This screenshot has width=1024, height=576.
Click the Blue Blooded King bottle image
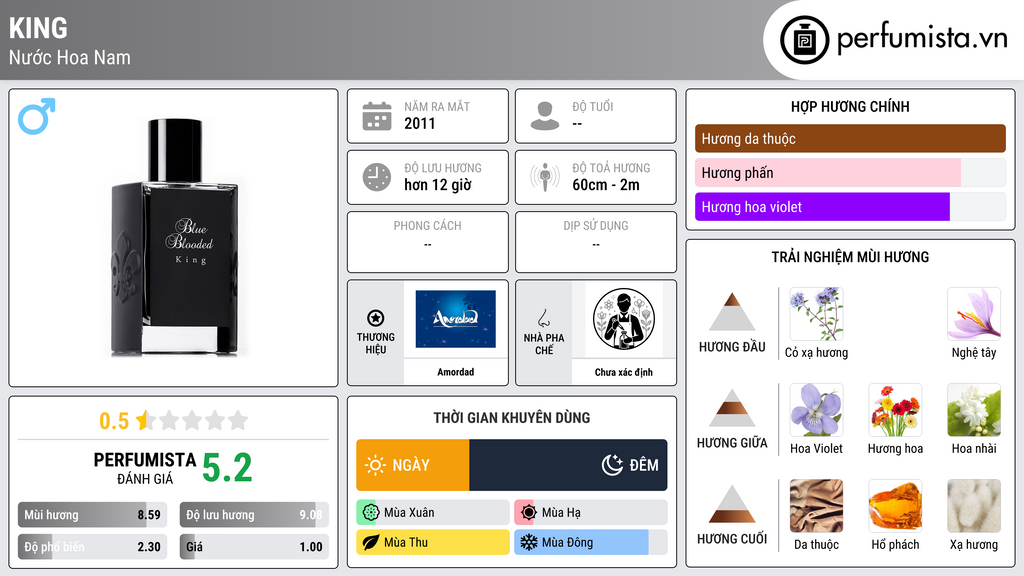175,237
